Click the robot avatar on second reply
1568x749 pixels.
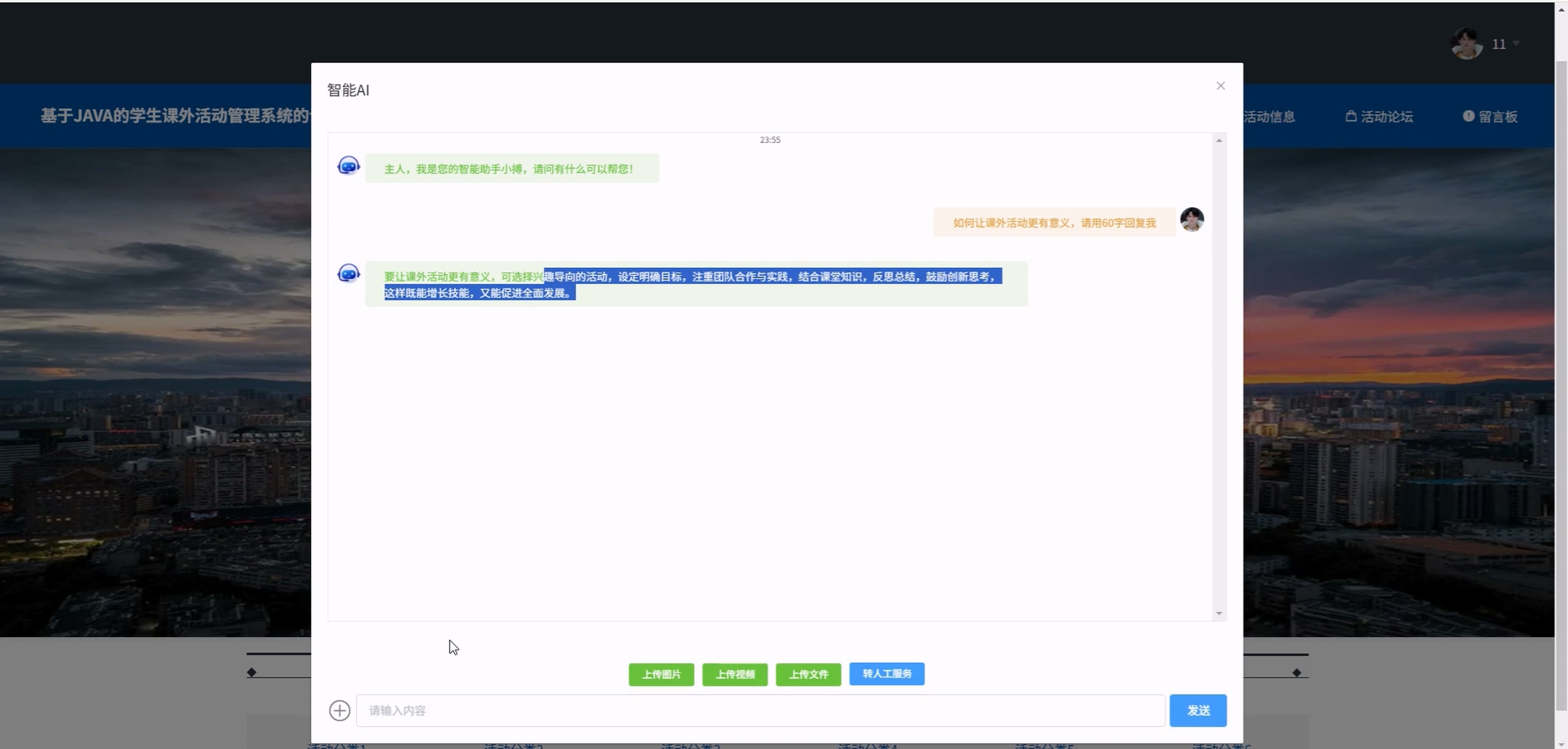[348, 274]
